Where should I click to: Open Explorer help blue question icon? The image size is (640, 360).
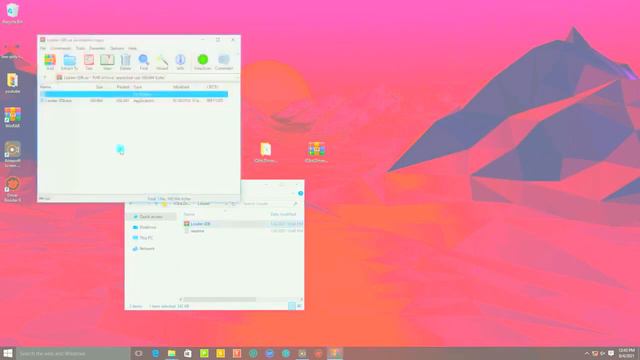(300, 193)
